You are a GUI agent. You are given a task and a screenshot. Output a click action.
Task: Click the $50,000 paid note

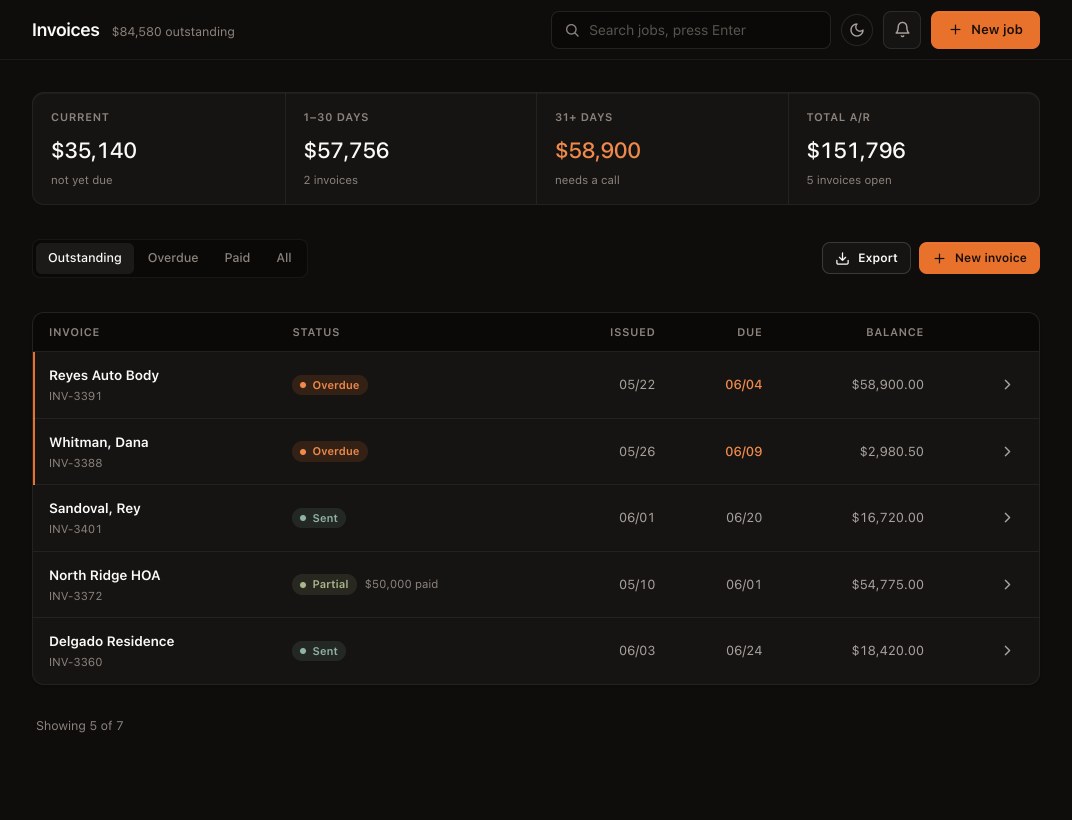point(401,585)
